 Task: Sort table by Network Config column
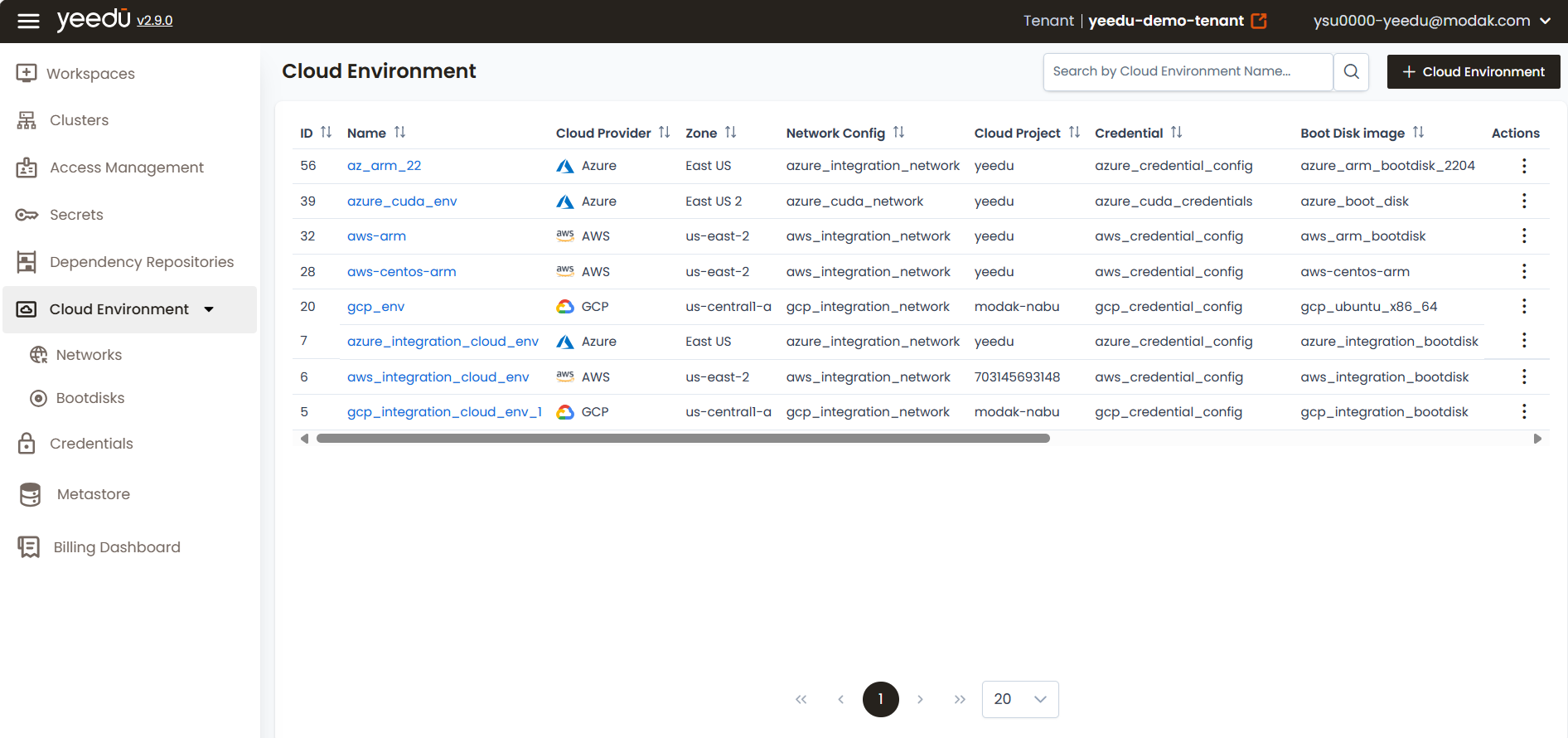(898, 133)
